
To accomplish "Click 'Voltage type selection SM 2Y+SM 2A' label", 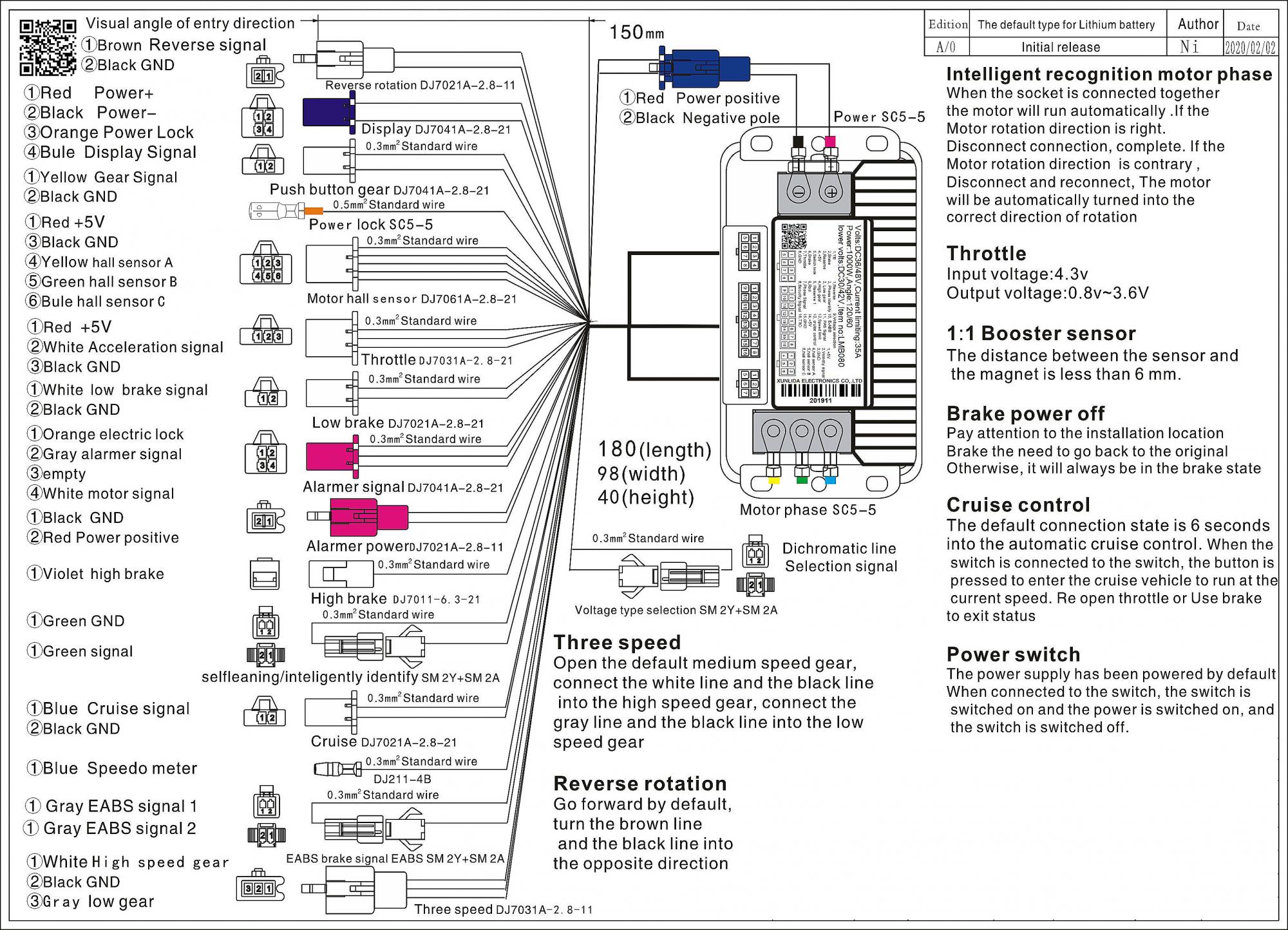I will (676, 610).
